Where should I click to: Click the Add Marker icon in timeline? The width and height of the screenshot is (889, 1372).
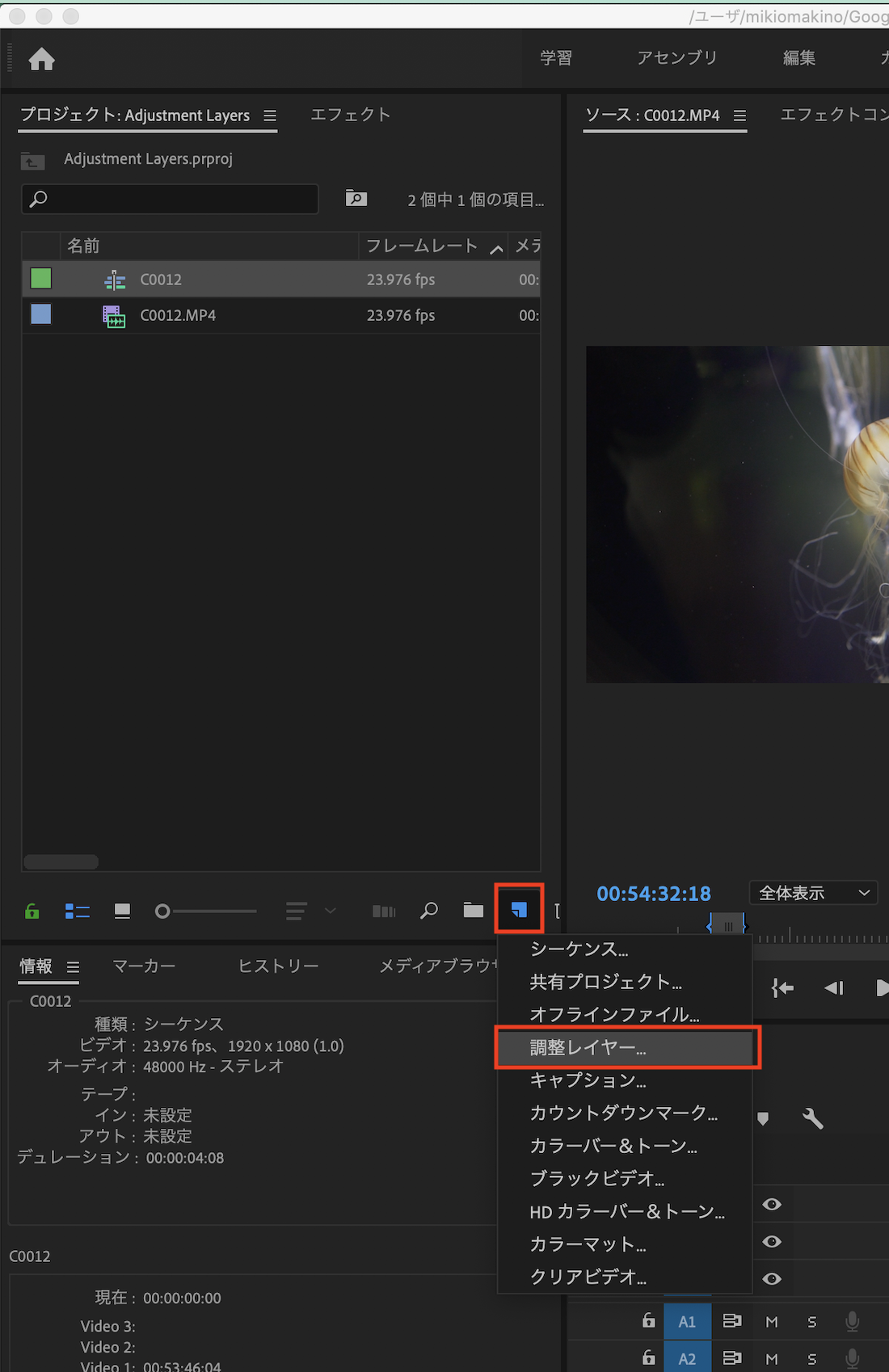[763, 1119]
